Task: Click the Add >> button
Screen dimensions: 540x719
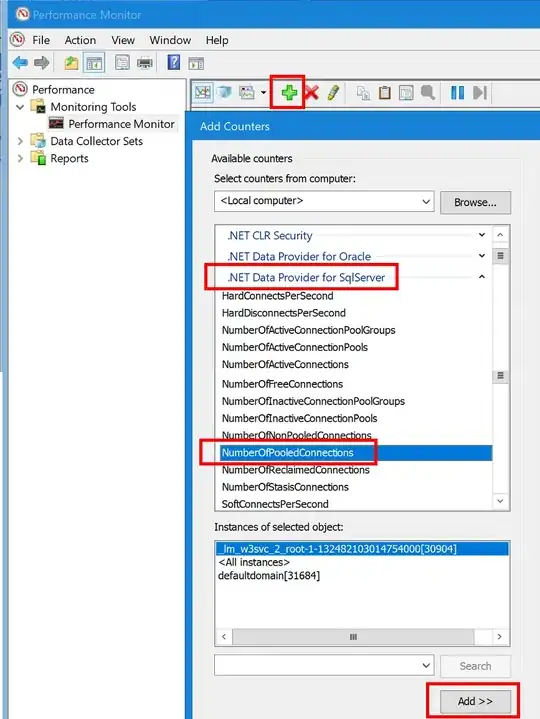Action: coord(475,701)
